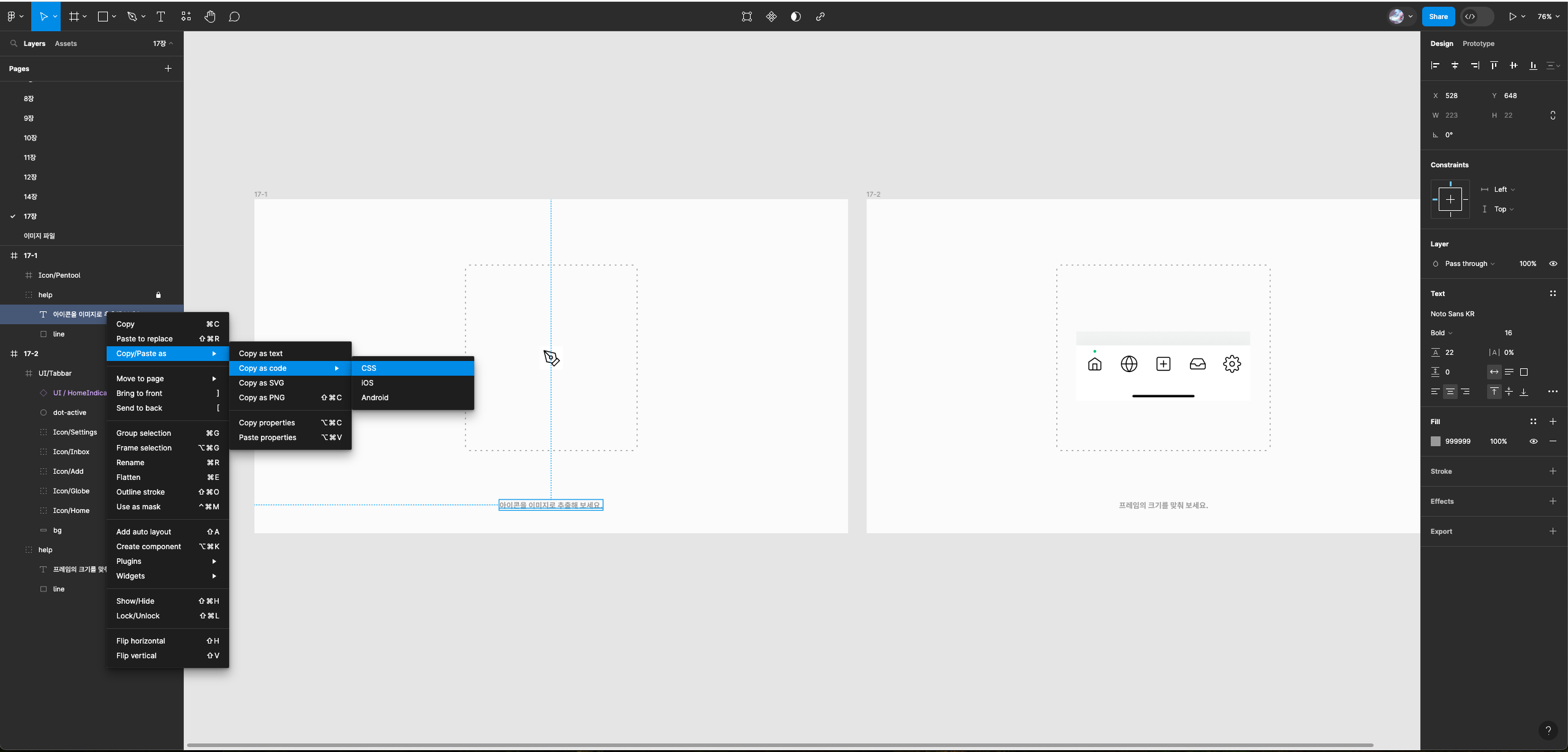Click the Share button

1438,17
